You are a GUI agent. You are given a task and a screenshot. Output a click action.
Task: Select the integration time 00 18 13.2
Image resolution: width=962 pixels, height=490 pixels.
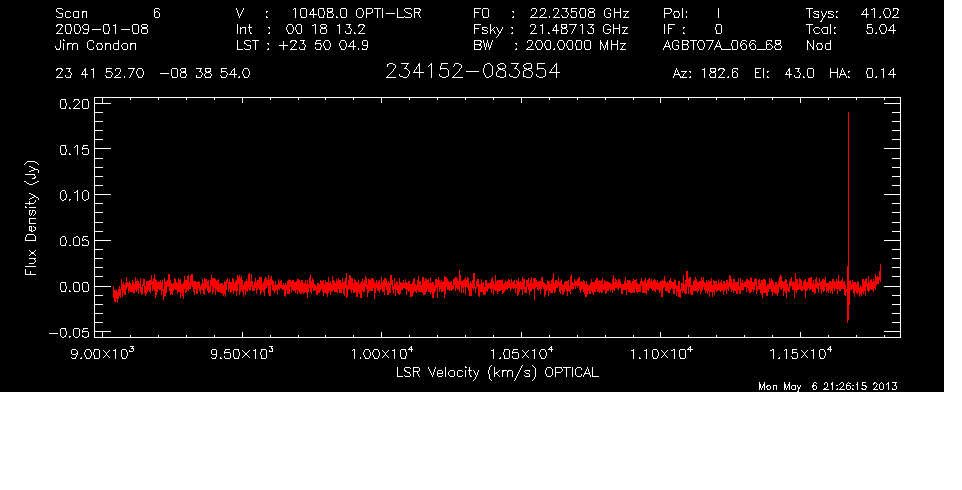[325, 29]
